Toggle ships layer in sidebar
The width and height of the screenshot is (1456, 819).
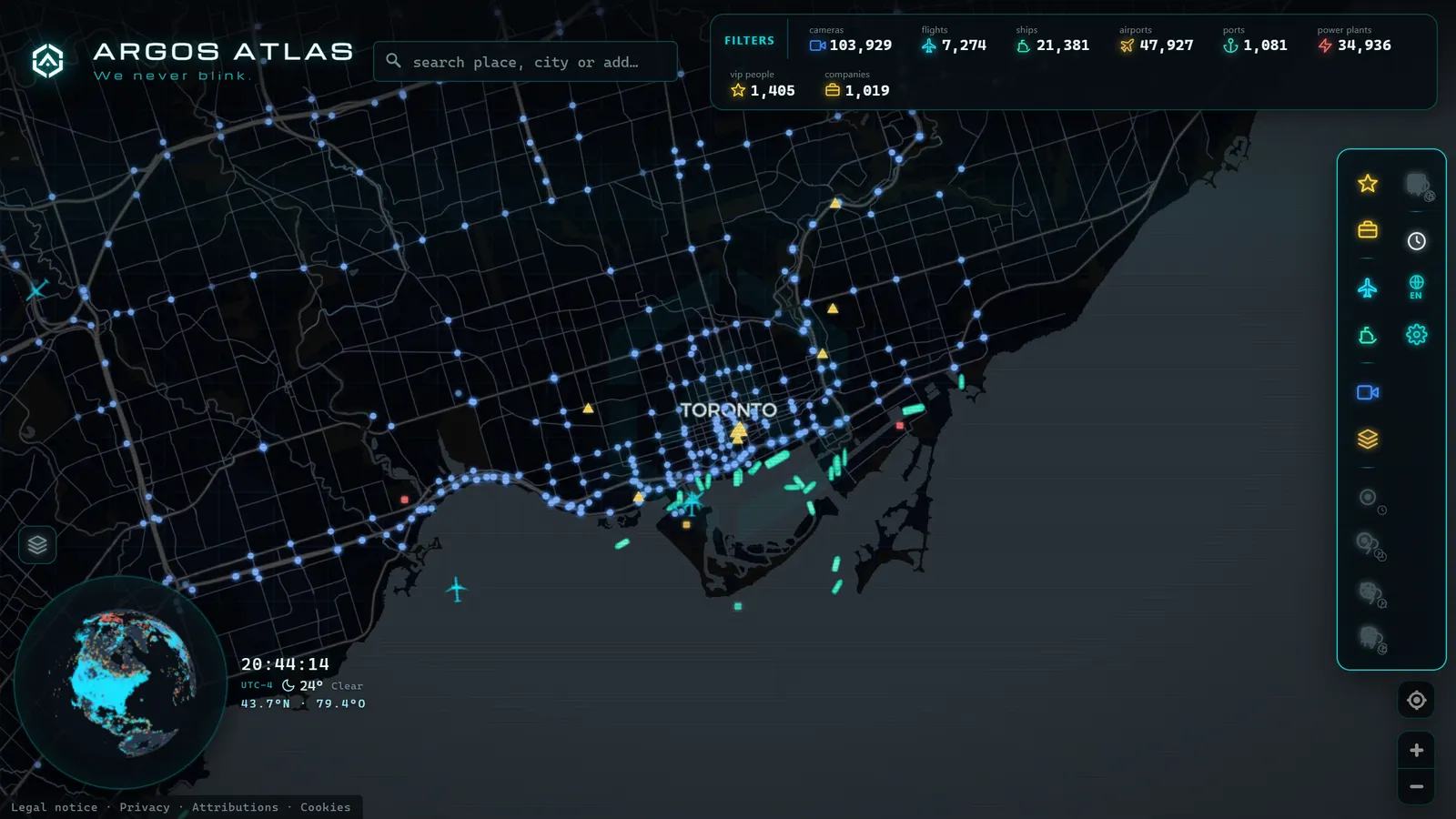tap(1367, 336)
